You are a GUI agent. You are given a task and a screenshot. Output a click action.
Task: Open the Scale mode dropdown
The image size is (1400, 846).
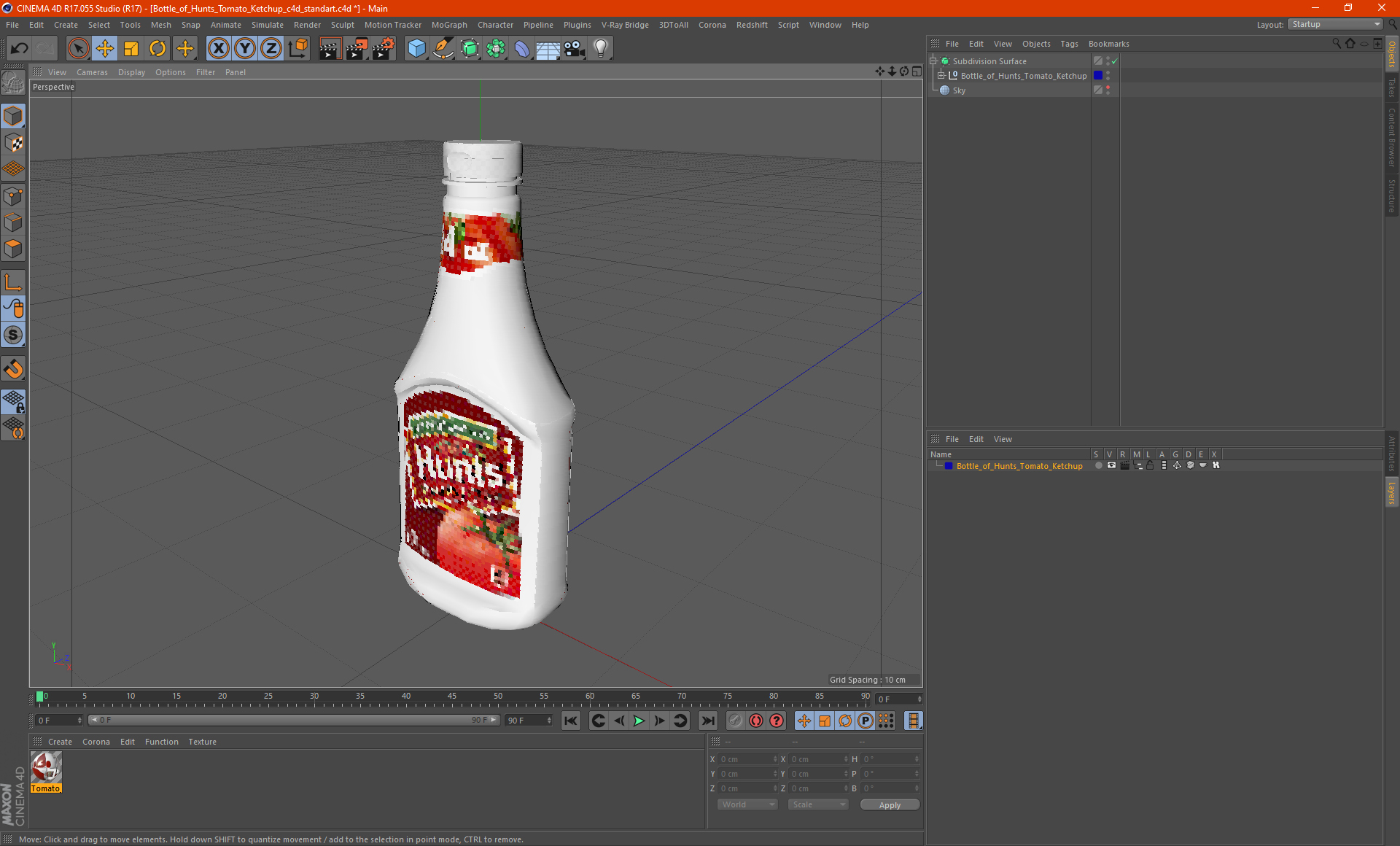pos(818,804)
